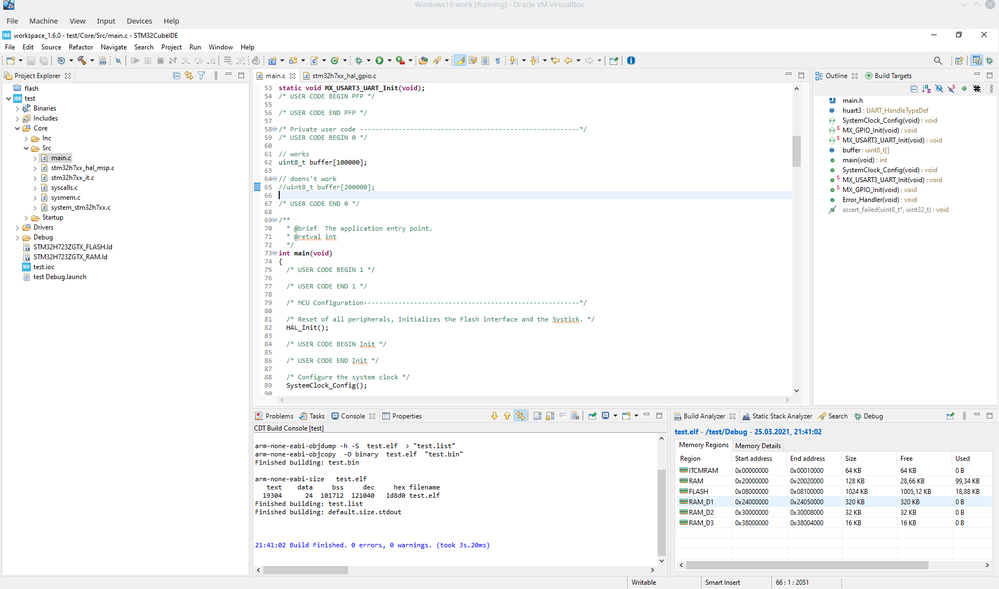The height and width of the screenshot is (589, 999).
Task: Click the Console scroll-up arrow icon
Action: 507,416
